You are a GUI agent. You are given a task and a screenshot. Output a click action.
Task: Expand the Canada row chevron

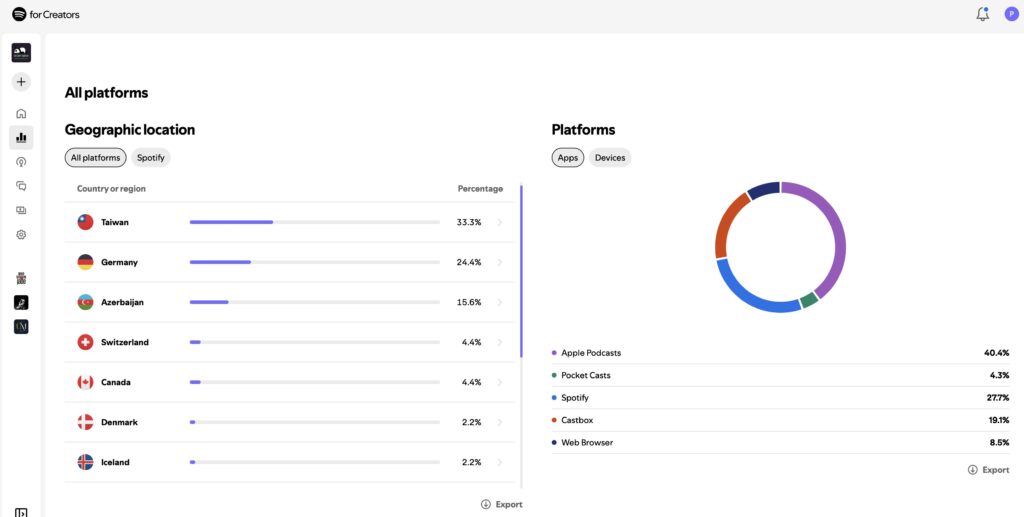click(500, 383)
